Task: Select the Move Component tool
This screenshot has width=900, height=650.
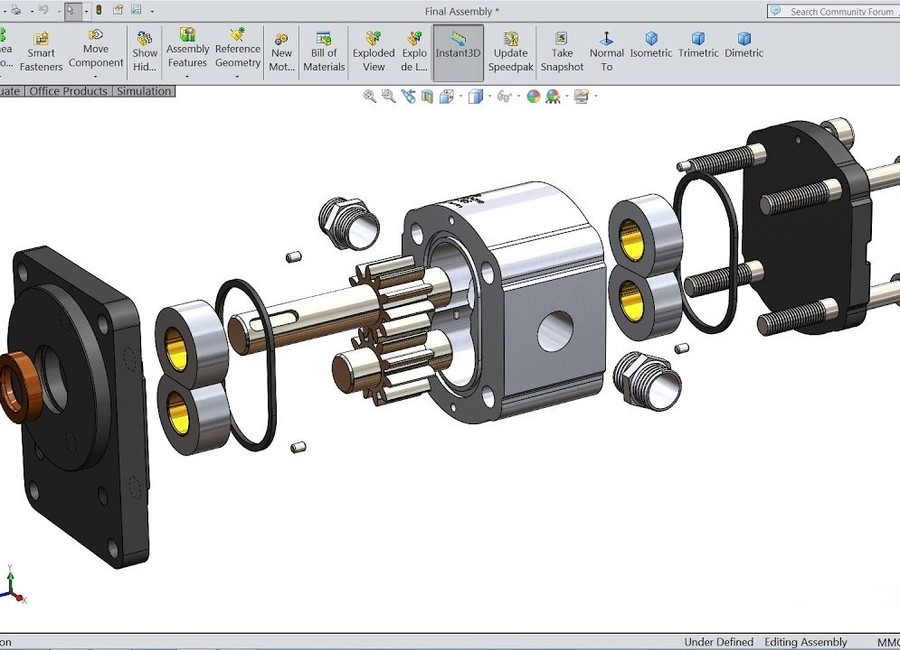Action: point(96,50)
